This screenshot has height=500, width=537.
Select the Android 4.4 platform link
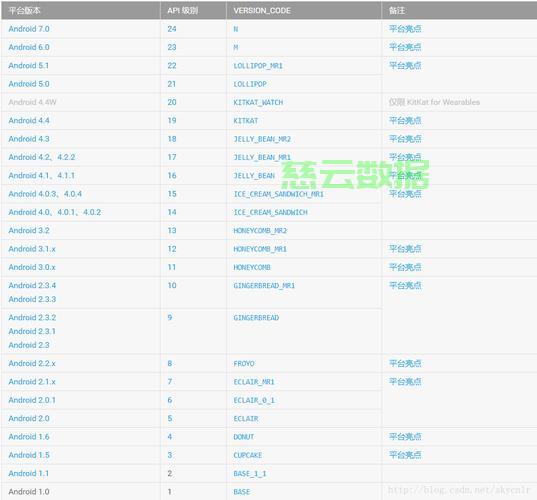[29, 121]
